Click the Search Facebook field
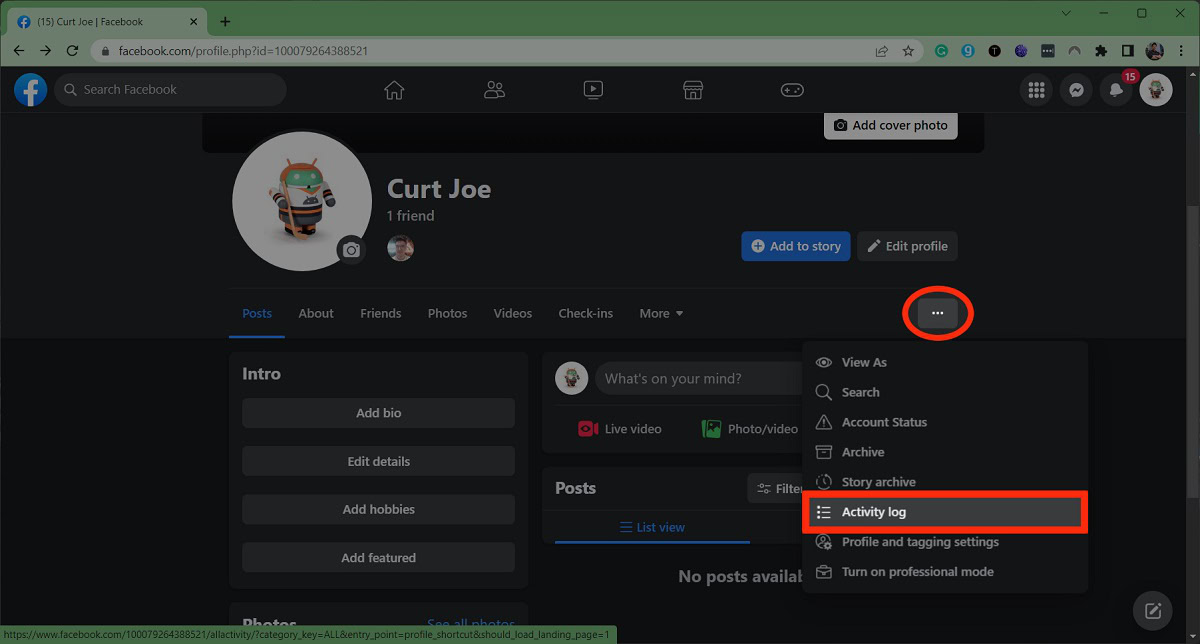Viewport: 1200px width, 644px height. (x=170, y=90)
